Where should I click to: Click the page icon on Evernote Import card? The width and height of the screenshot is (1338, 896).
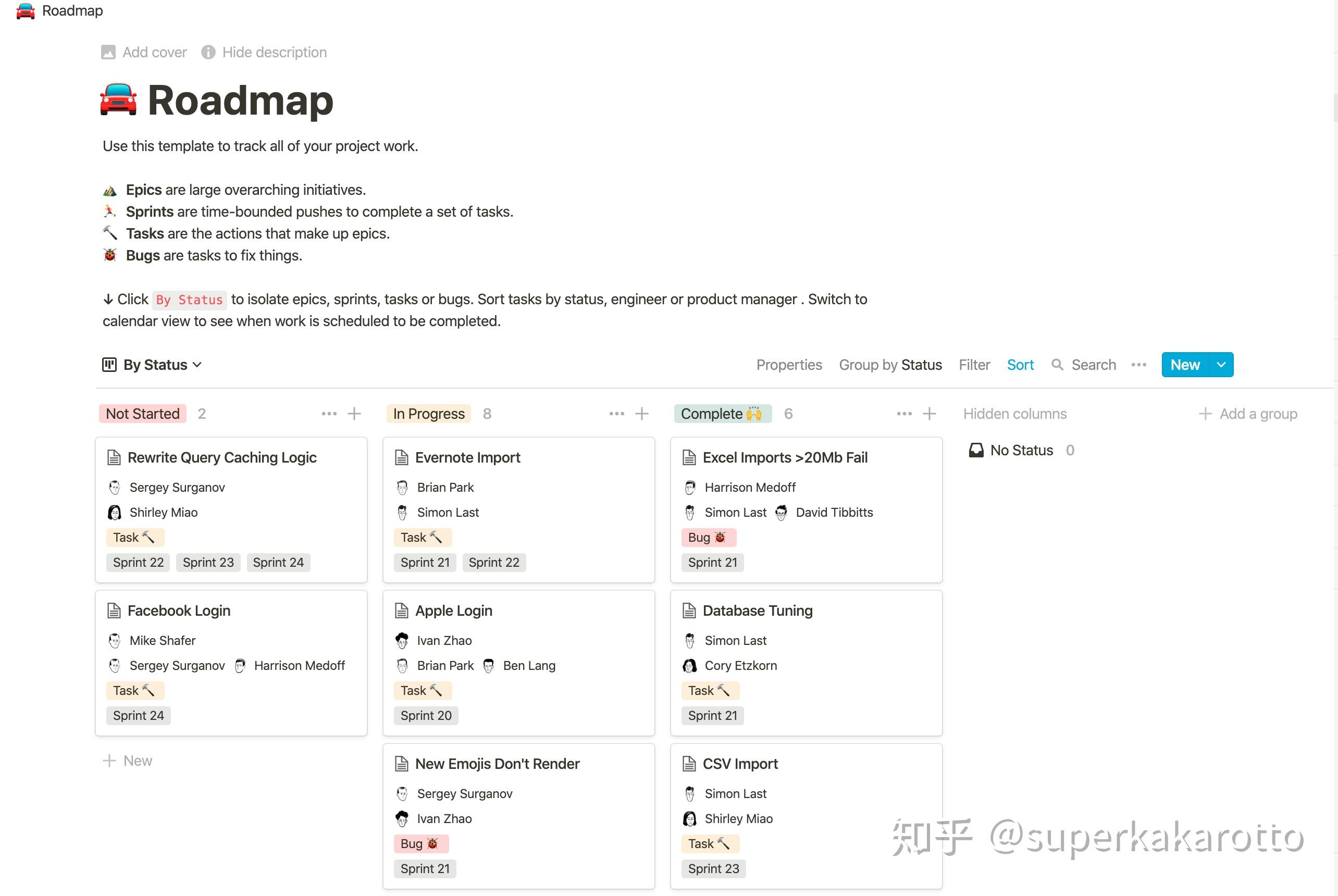pyautogui.click(x=402, y=458)
